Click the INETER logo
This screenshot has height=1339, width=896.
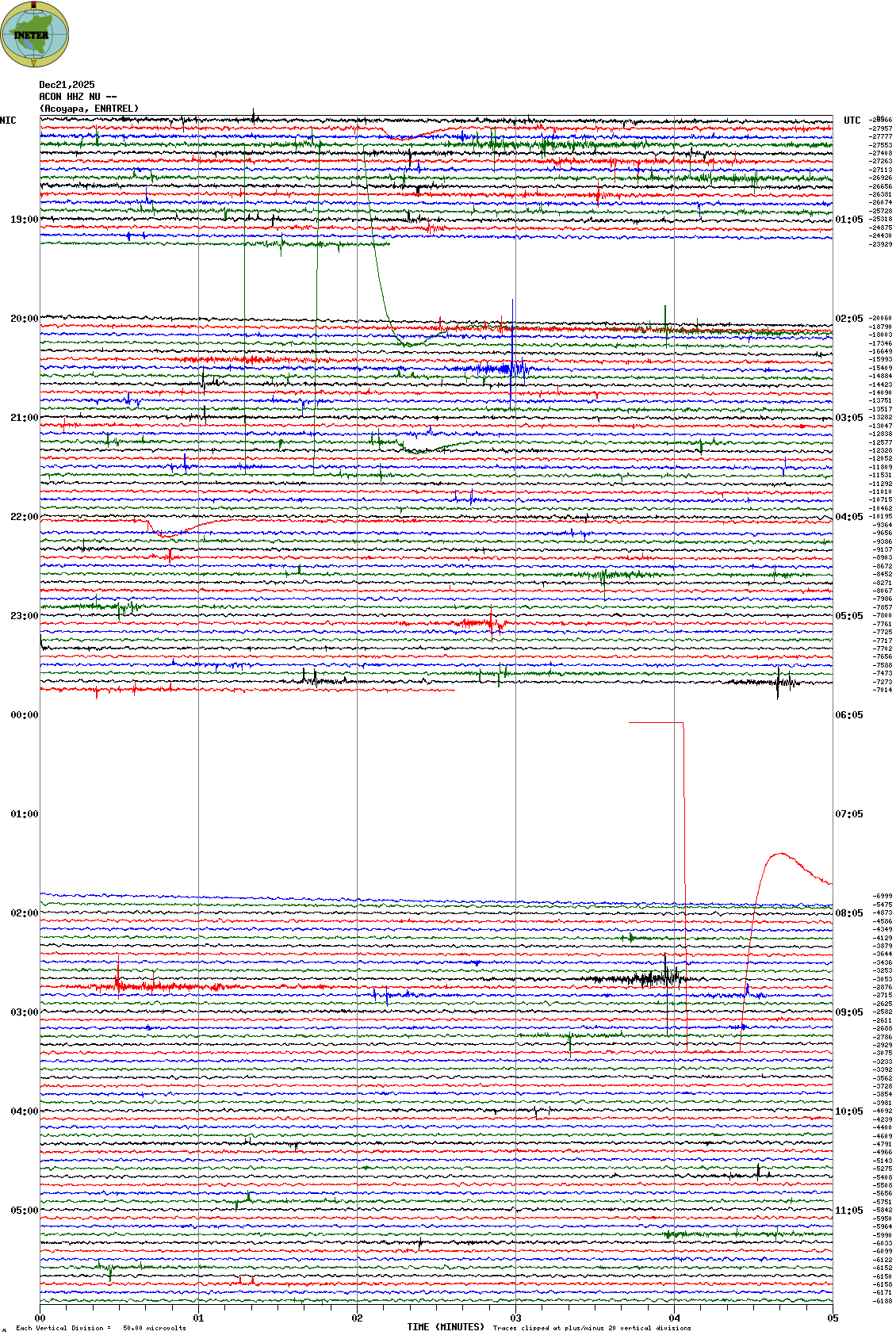tap(34, 34)
